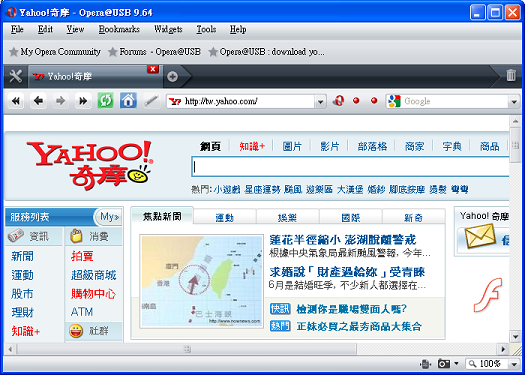Open the Bookmarks menu

tap(119, 29)
